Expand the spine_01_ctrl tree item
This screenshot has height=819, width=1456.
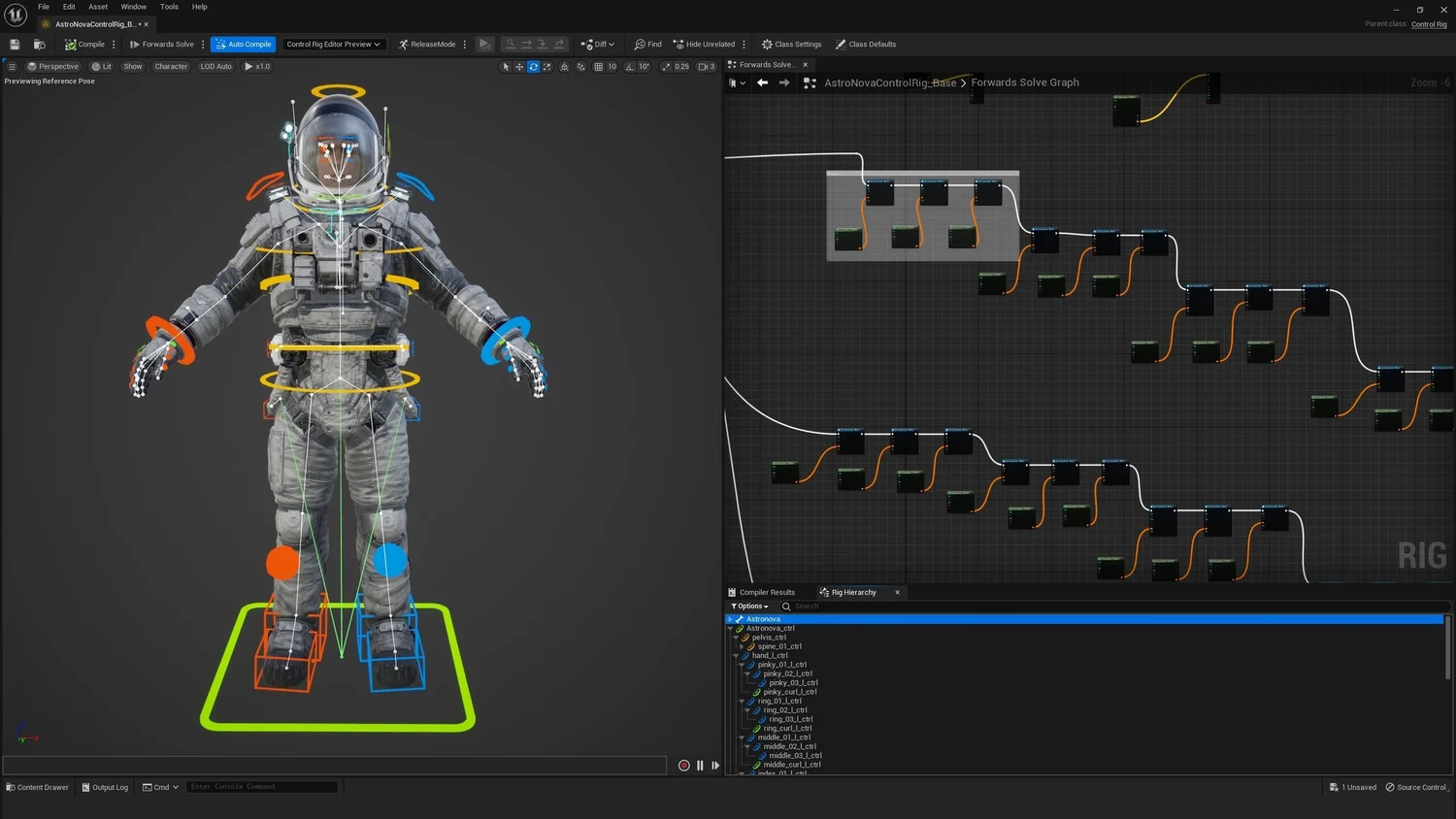tap(742, 646)
